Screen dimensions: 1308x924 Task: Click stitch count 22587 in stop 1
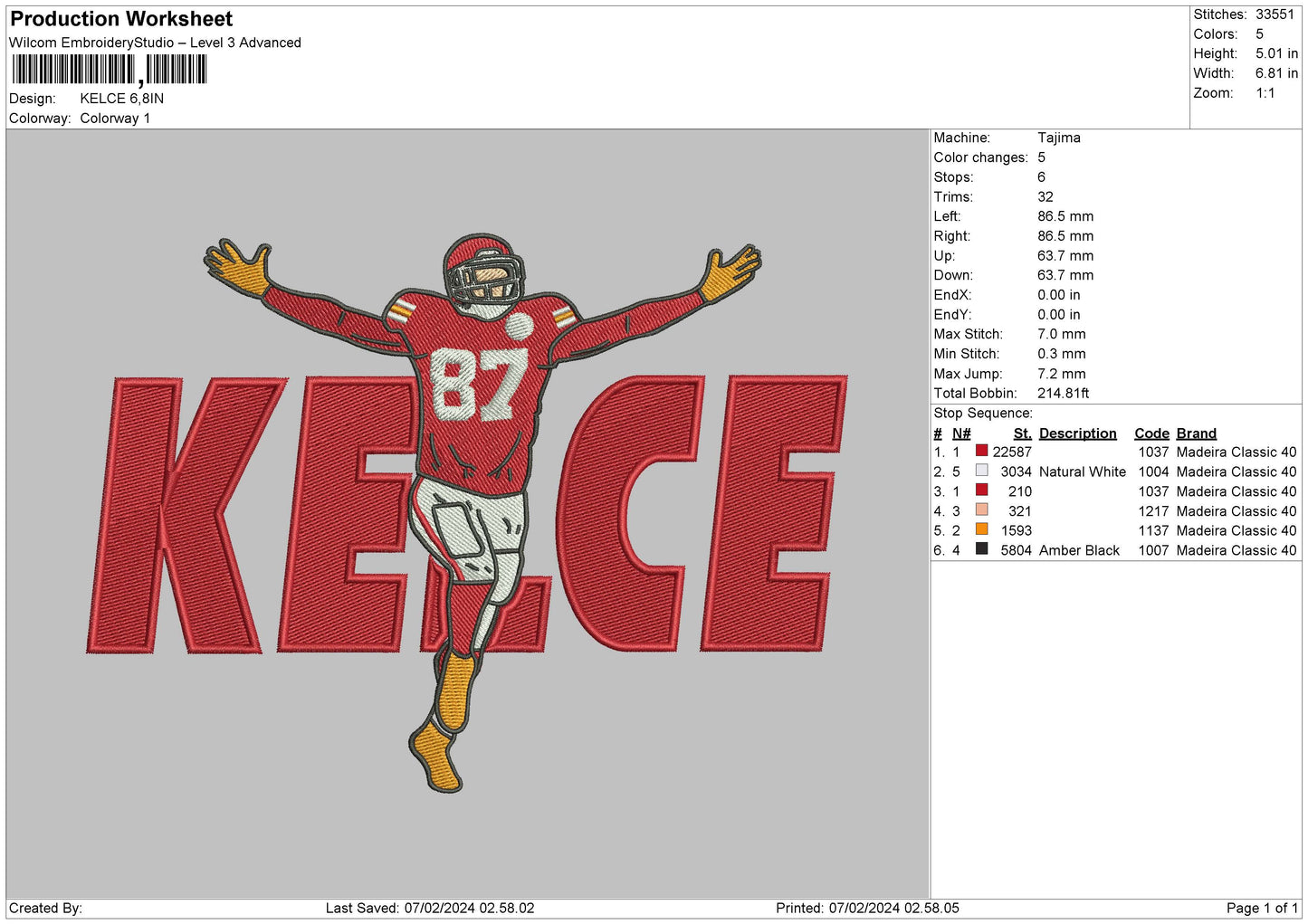[x=1012, y=452]
